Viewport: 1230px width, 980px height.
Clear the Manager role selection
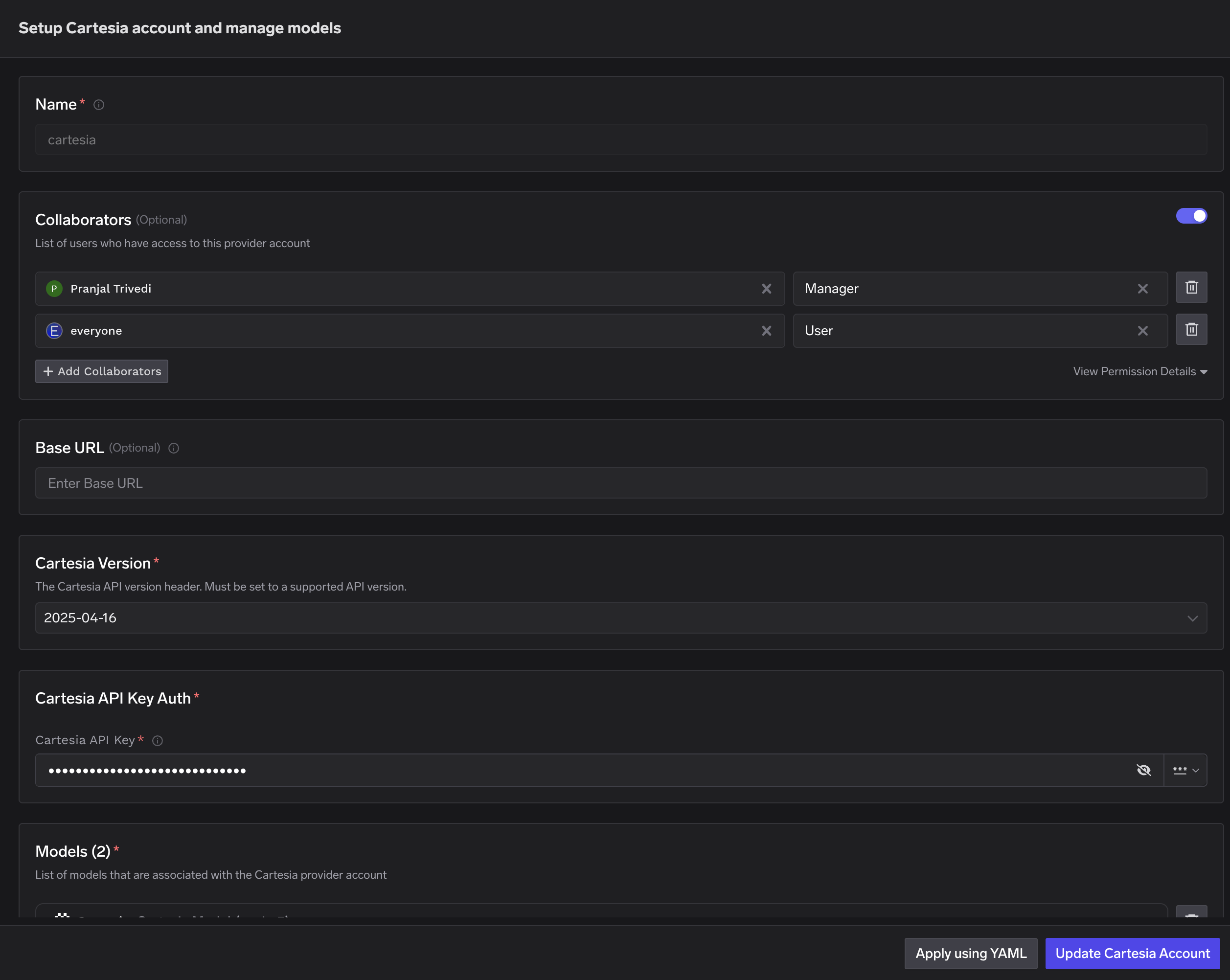point(1143,289)
